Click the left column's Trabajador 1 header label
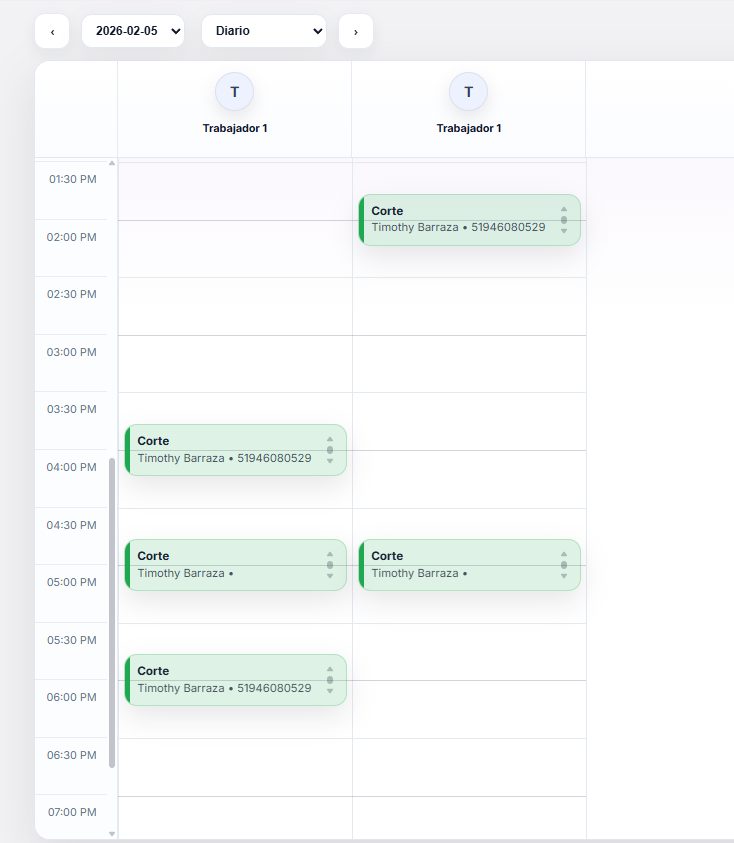734x843 pixels. pyautogui.click(x=235, y=128)
